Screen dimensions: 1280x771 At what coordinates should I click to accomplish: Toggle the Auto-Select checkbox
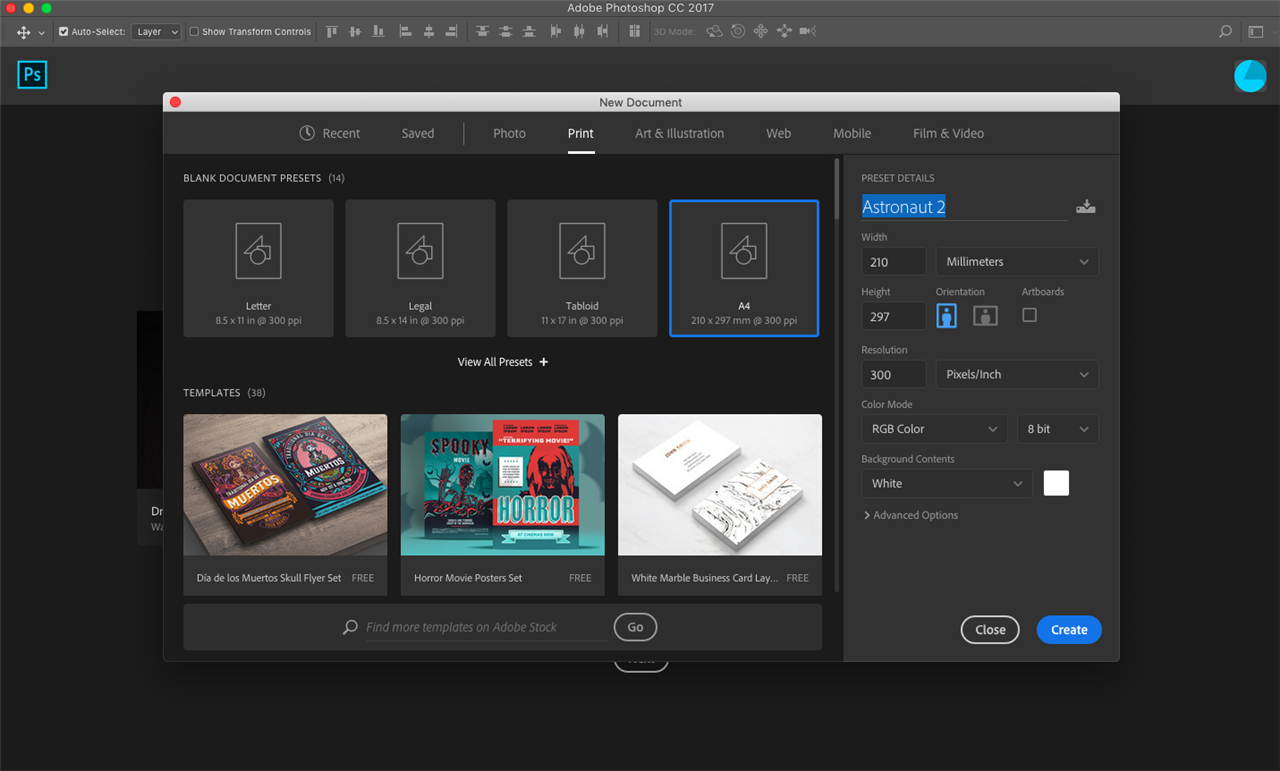[64, 32]
